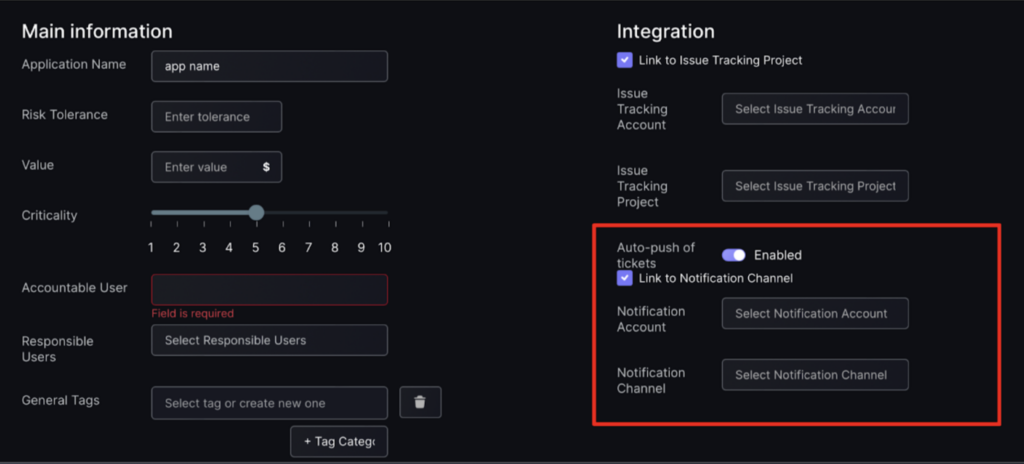Set Criticality slider to tick 8

point(334,212)
